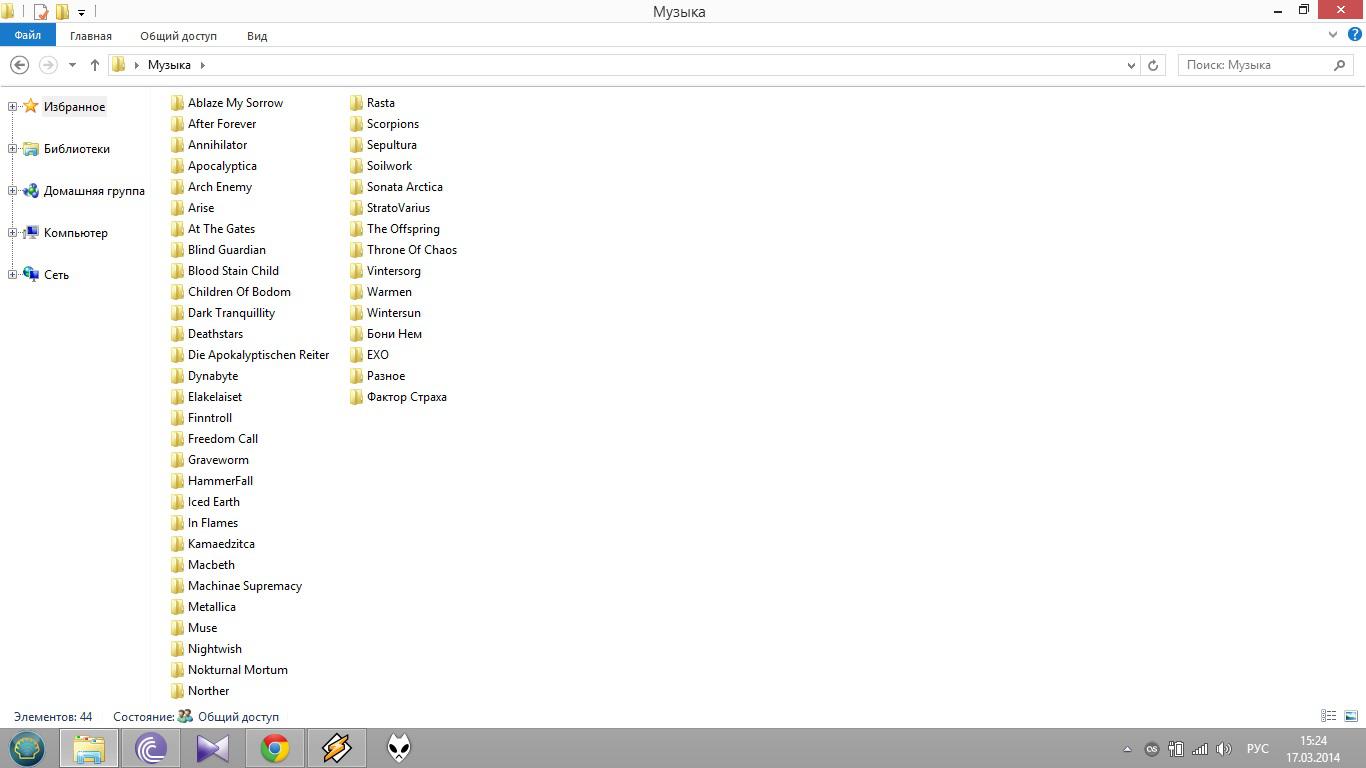This screenshot has width=1366, height=768.
Task: Switch to the Вид ribbon tab
Action: (x=257, y=36)
